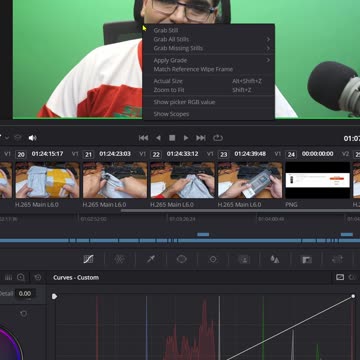This screenshot has height=360, width=360.
Task: Reset the color wheel below Detail
Action: click(x=23, y=313)
